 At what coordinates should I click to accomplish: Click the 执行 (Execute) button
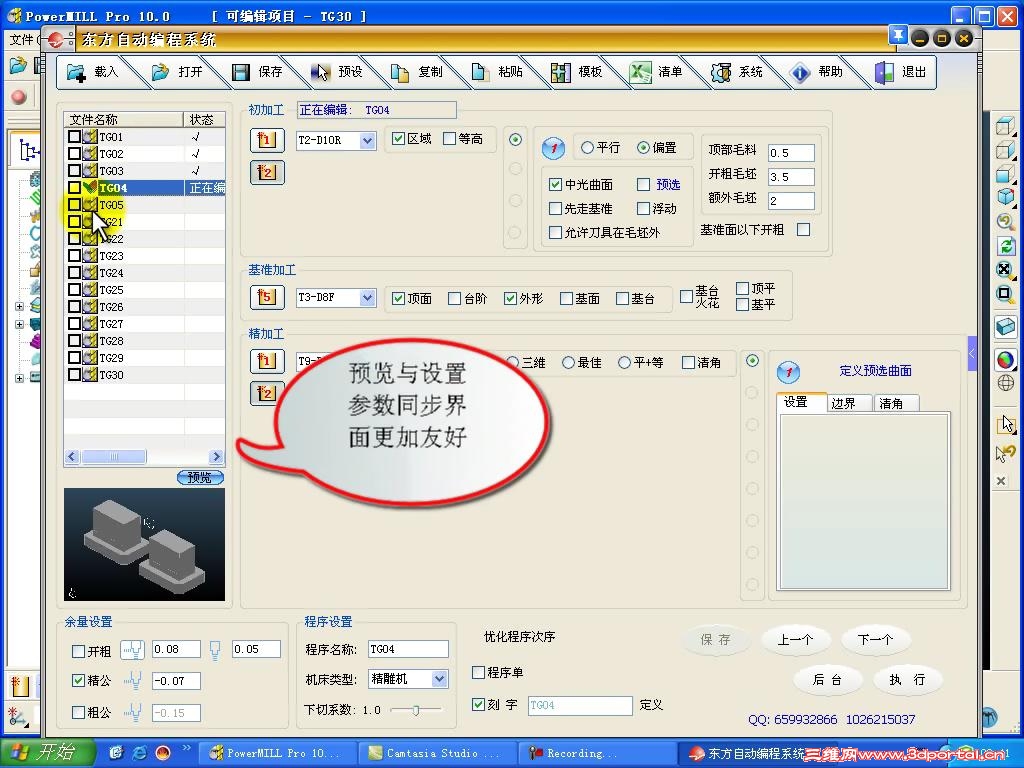[907, 680]
